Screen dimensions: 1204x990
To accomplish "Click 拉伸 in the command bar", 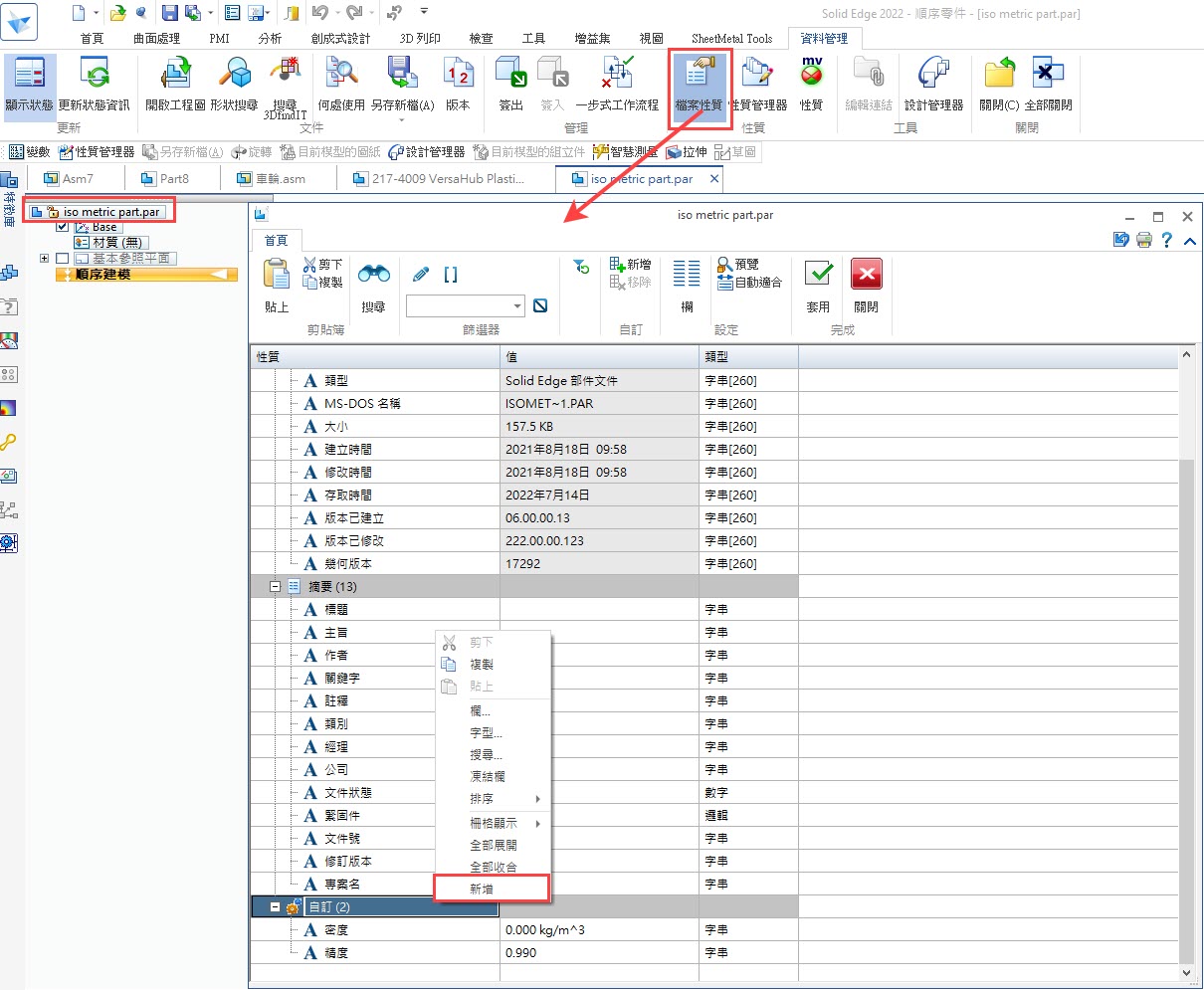I will pyautogui.click(x=687, y=152).
